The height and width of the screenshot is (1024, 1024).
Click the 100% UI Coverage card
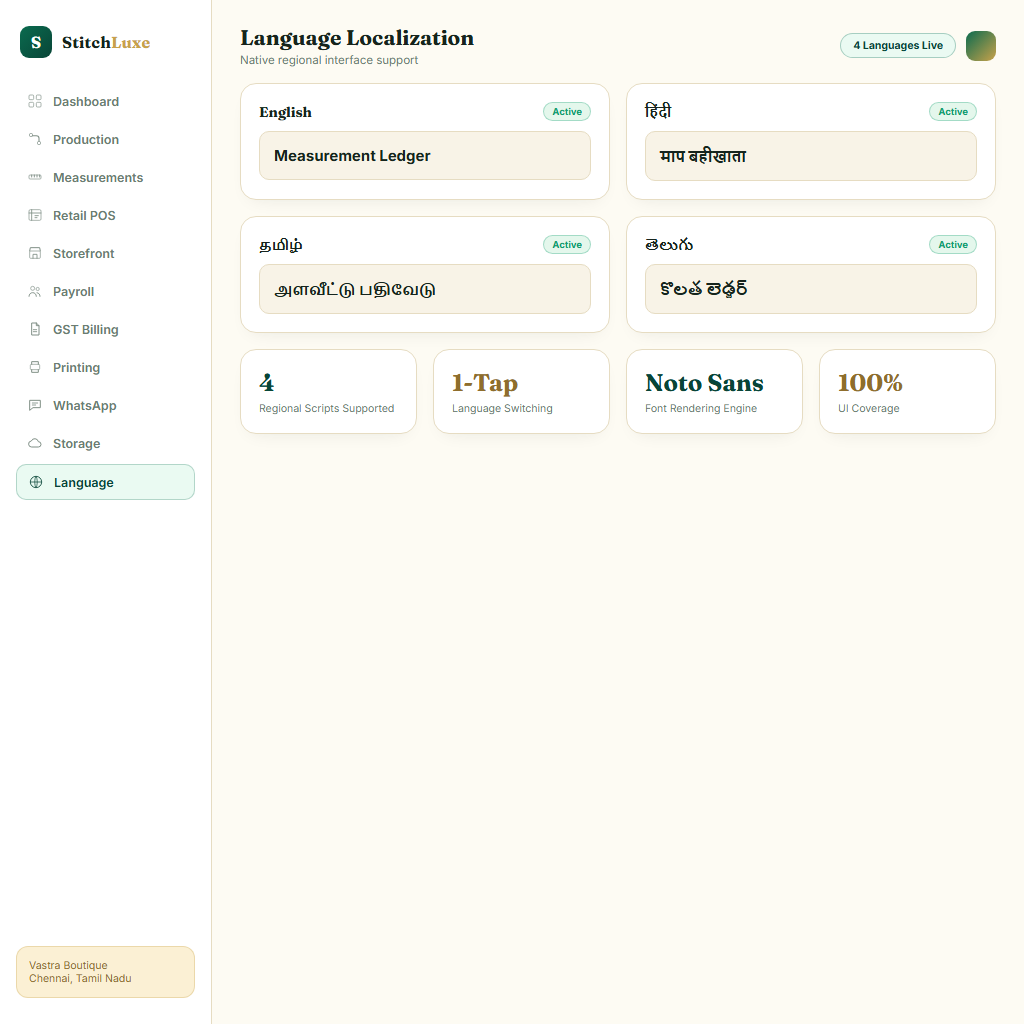[x=907, y=391]
